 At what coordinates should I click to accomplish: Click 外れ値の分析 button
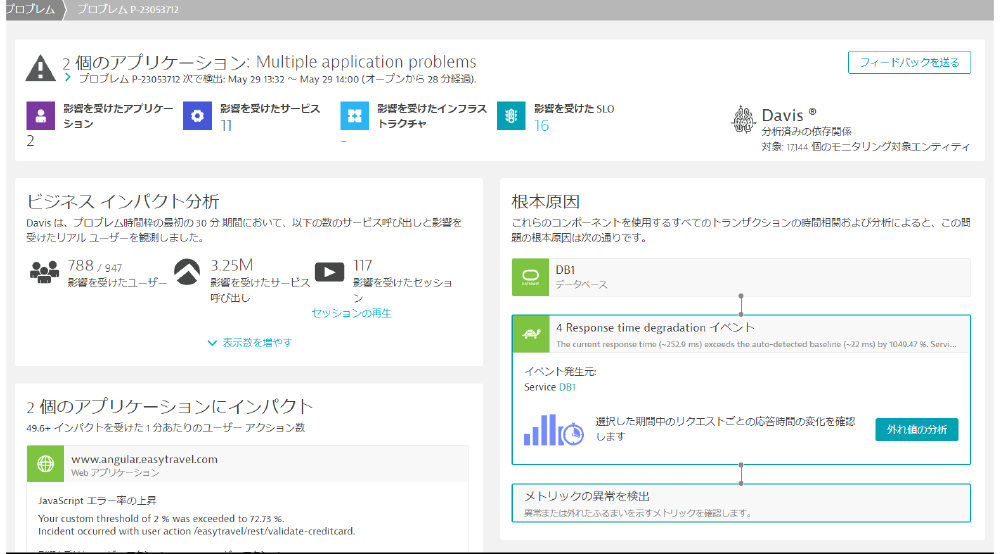click(x=916, y=430)
